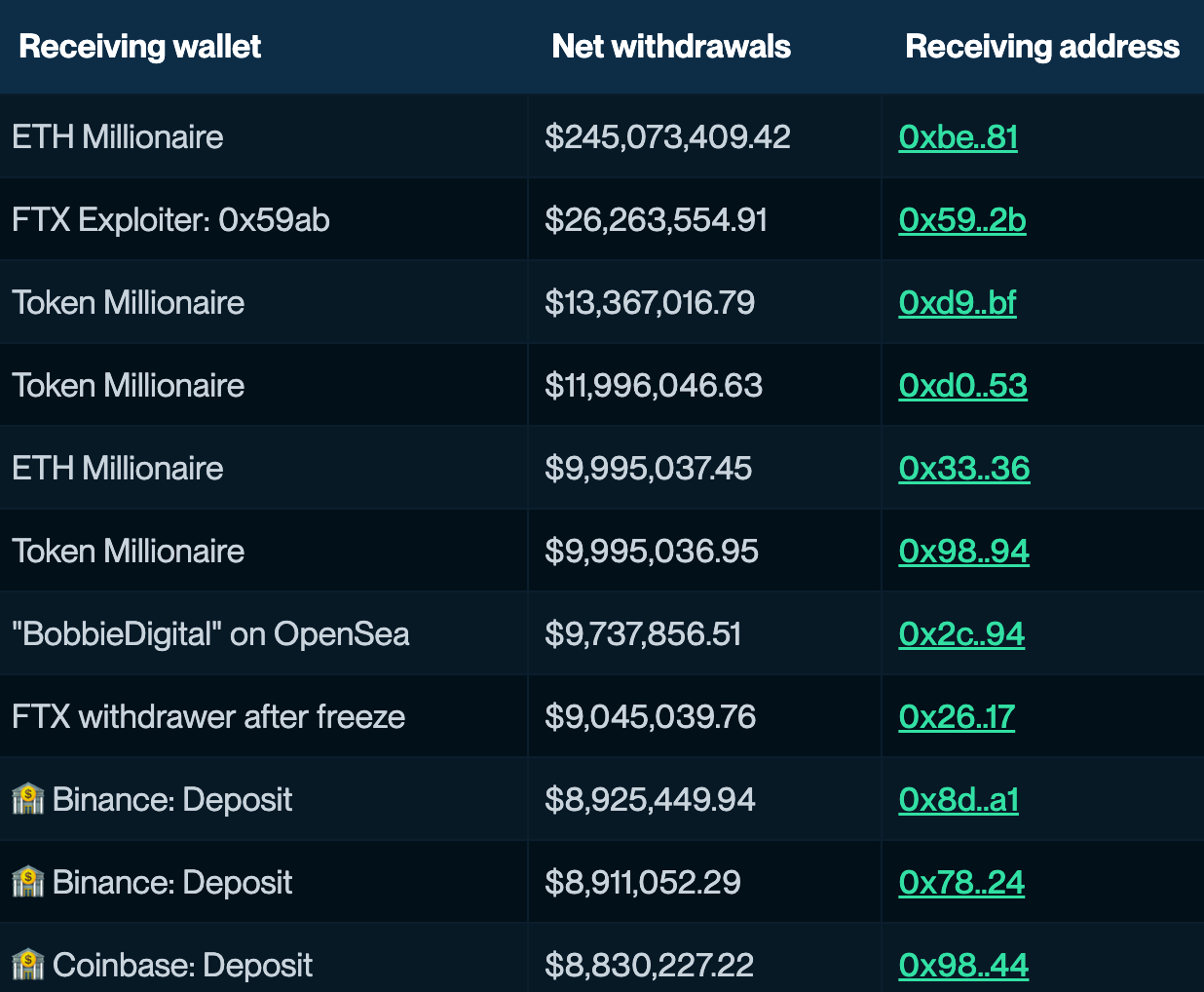Screen dimensions: 1204x992
Task: Click the $11,996,046.63 withdrawal amount
Action: (x=654, y=386)
